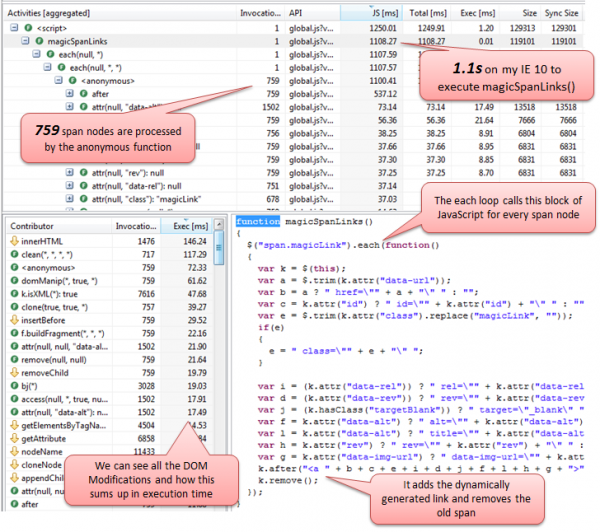Click the green icon beside access(null, *, true...
Viewport: 600px width, 532px height.
click(14, 399)
